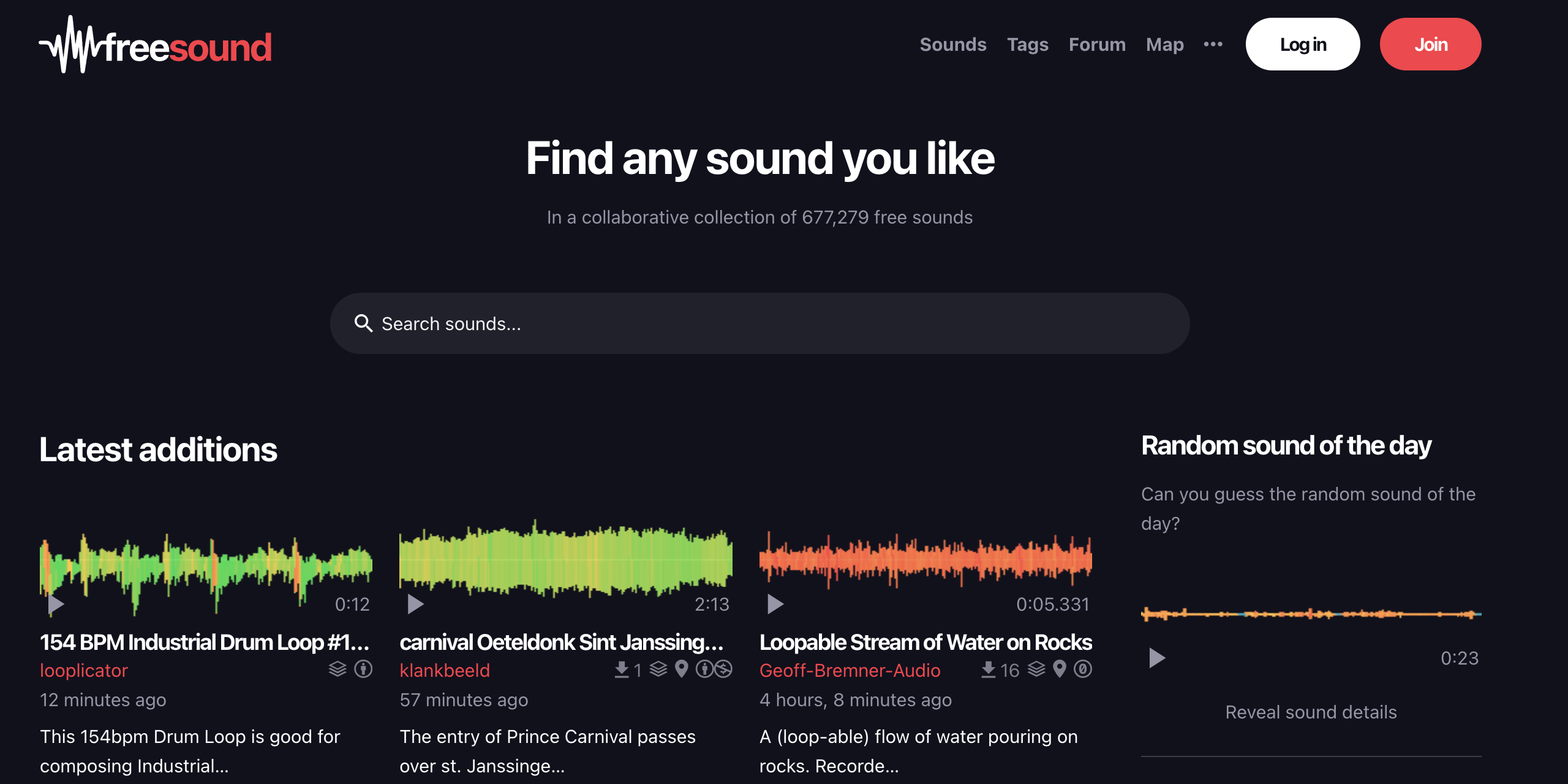This screenshot has width=1568, height=784.
Task: Visit user looplicator profile
Action: tap(84, 670)
